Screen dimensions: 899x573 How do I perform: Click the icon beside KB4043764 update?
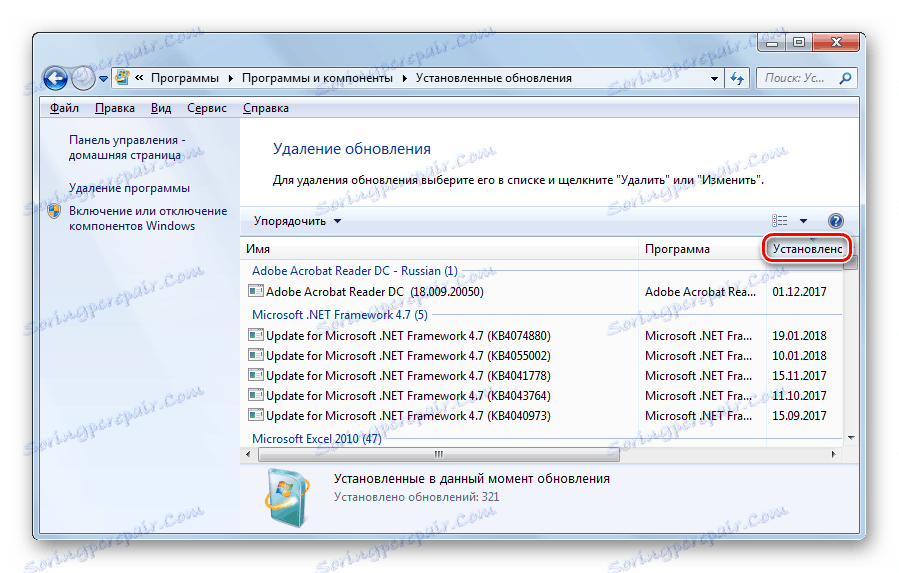[256, 395]
